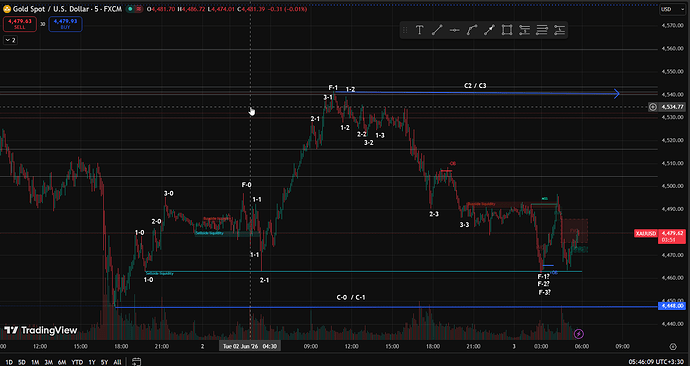690x366 pixels.
Task: Toggle the market status indicator pill
Action: point(135,9)
